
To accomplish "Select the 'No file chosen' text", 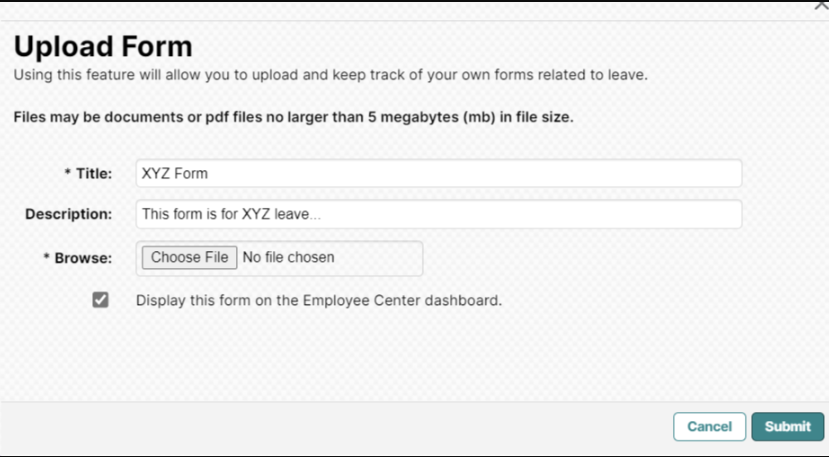I will (289, 258).
